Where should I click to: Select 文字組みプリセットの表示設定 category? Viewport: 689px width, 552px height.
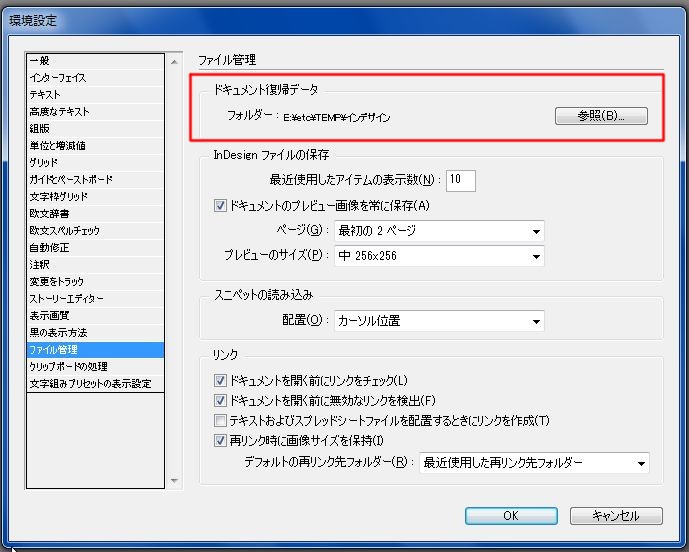pos(95,384)
